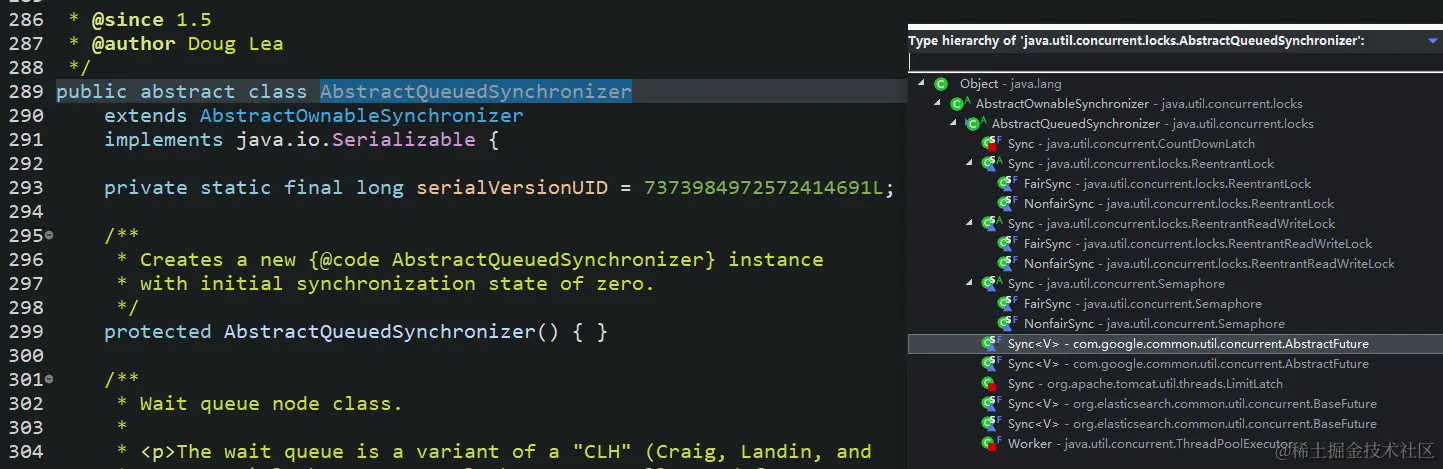The width and height of the screenshot is (1443, 469).
Task: Click the AbstractOwnableSynchronizer abstract class icon in hierarchy
Action: tap(959, 104)
